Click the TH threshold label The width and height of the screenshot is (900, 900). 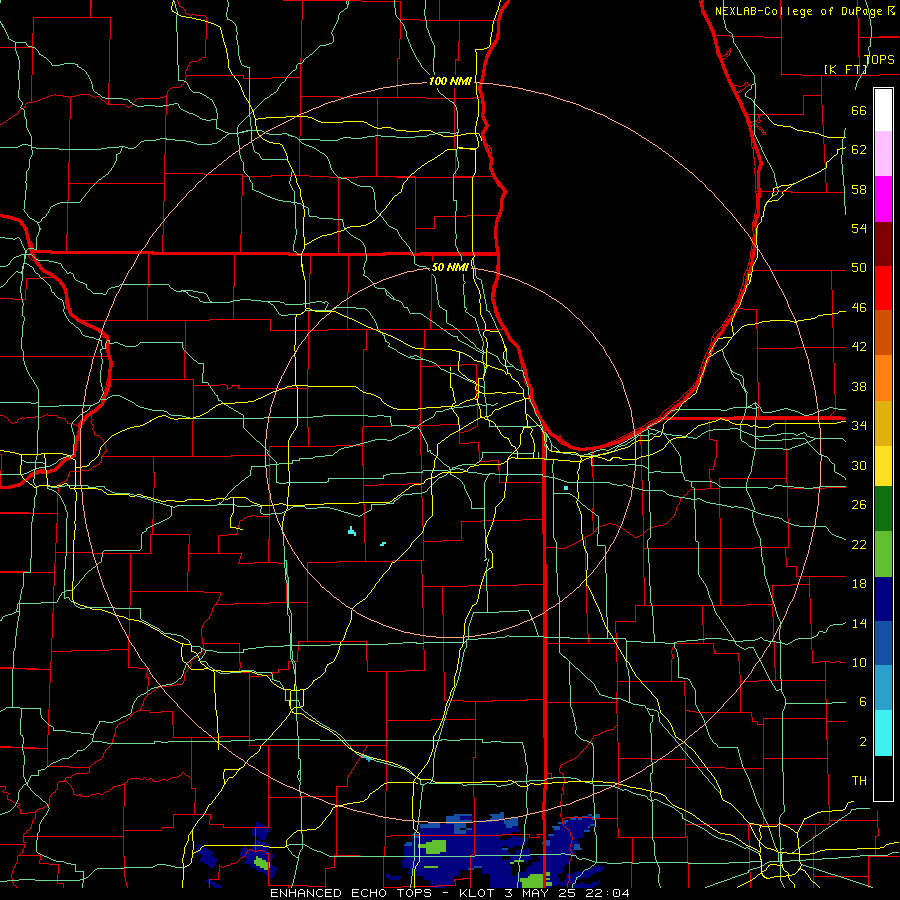(859, 781)
